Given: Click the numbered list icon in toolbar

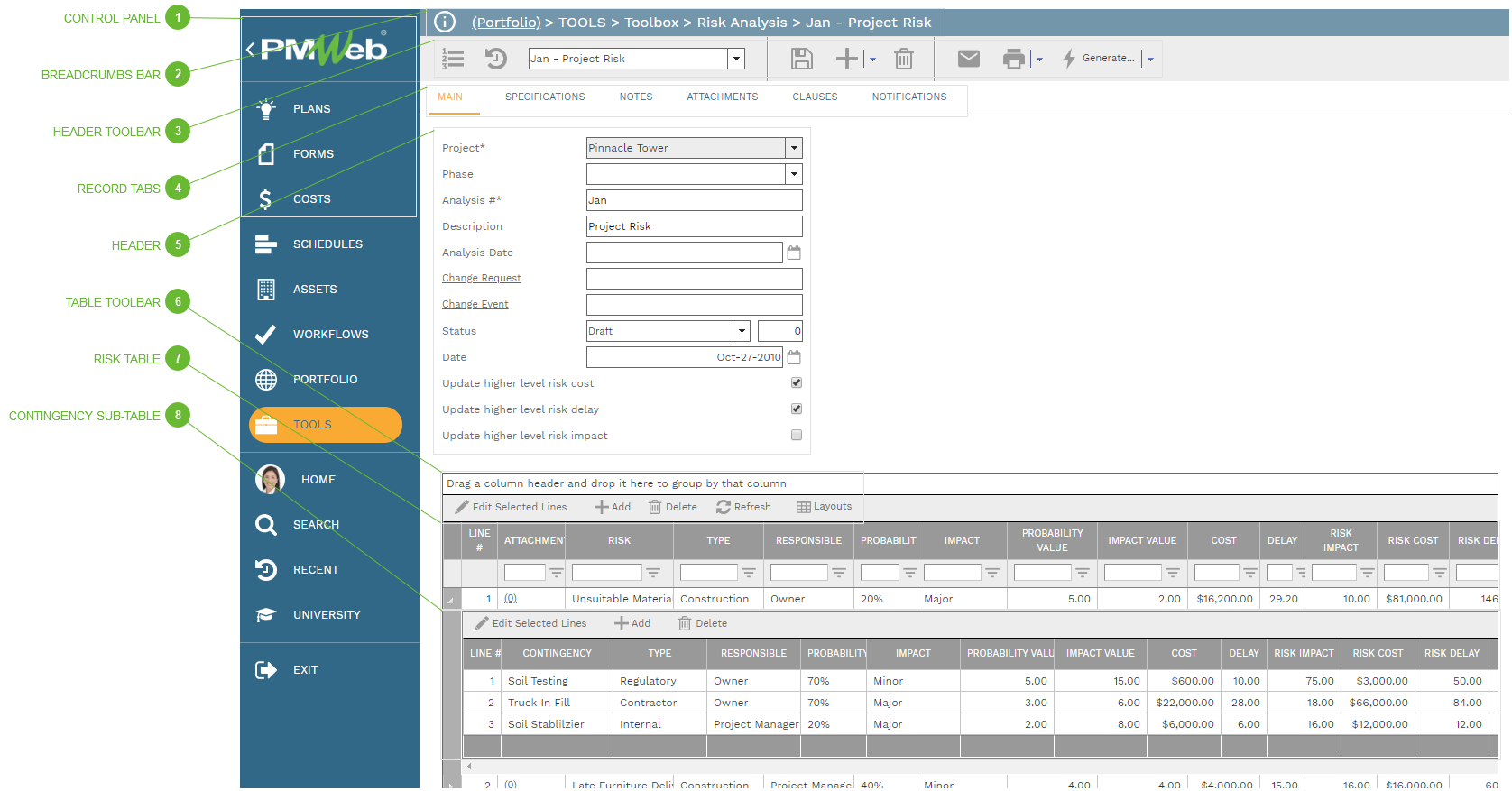Looking at the screenshot, I should coord(453,60).
